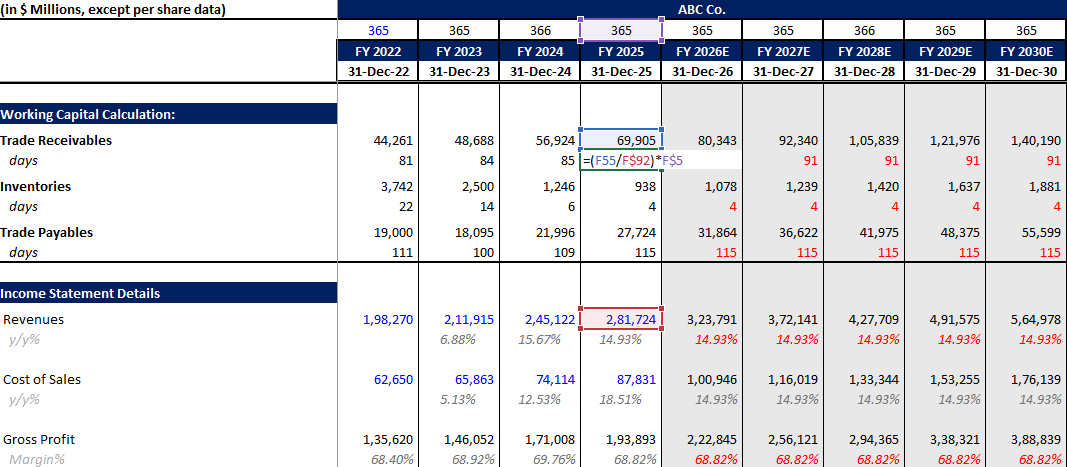1067x467 pixels.
Task: Select payable days value 109
Action: [563, 253]
